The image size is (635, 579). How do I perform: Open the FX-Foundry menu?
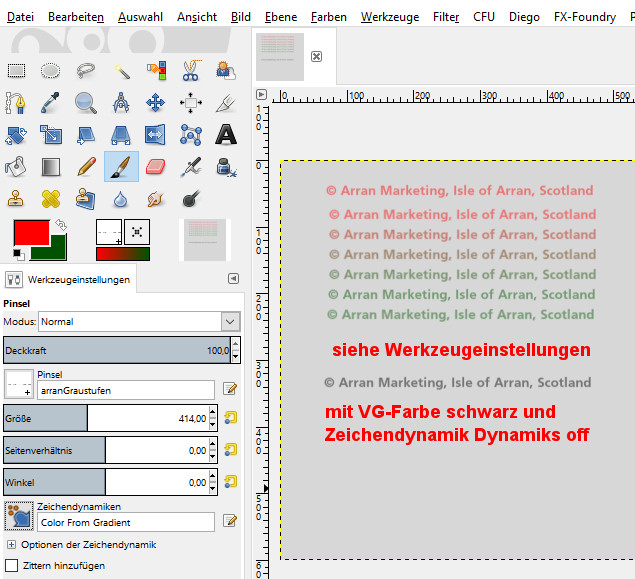click(585, 17)
